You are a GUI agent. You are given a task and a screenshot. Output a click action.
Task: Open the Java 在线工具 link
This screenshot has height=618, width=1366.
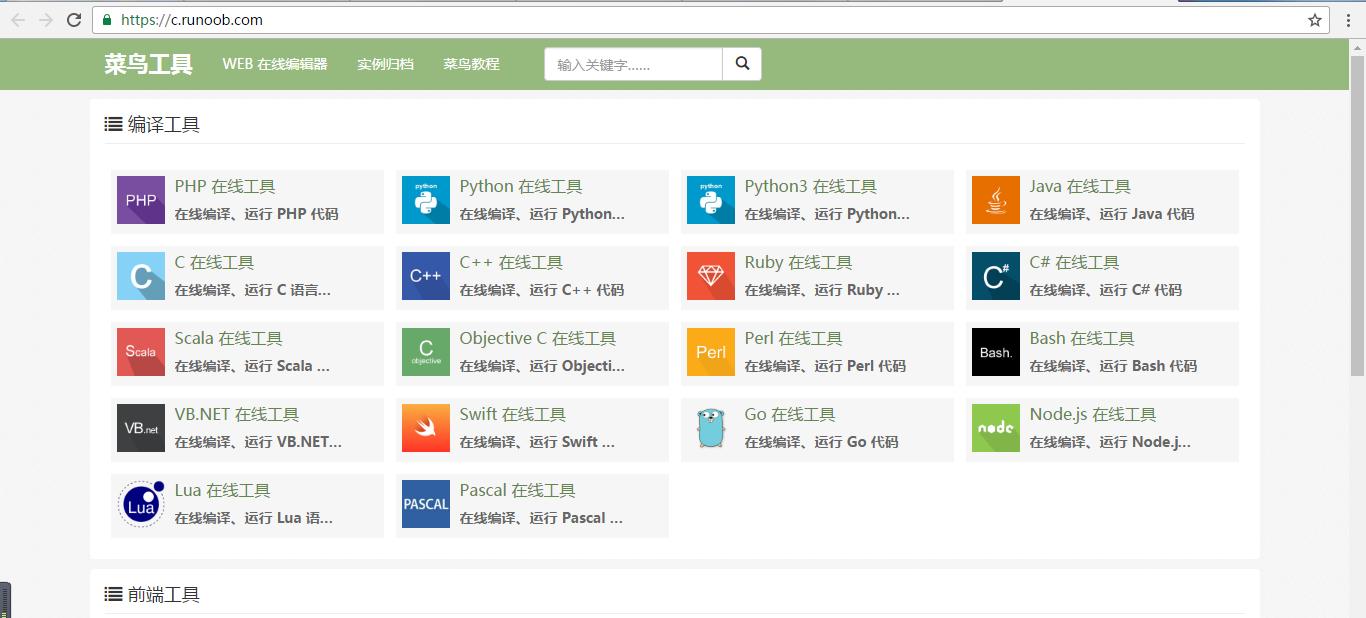click(x=1080, y=186)
